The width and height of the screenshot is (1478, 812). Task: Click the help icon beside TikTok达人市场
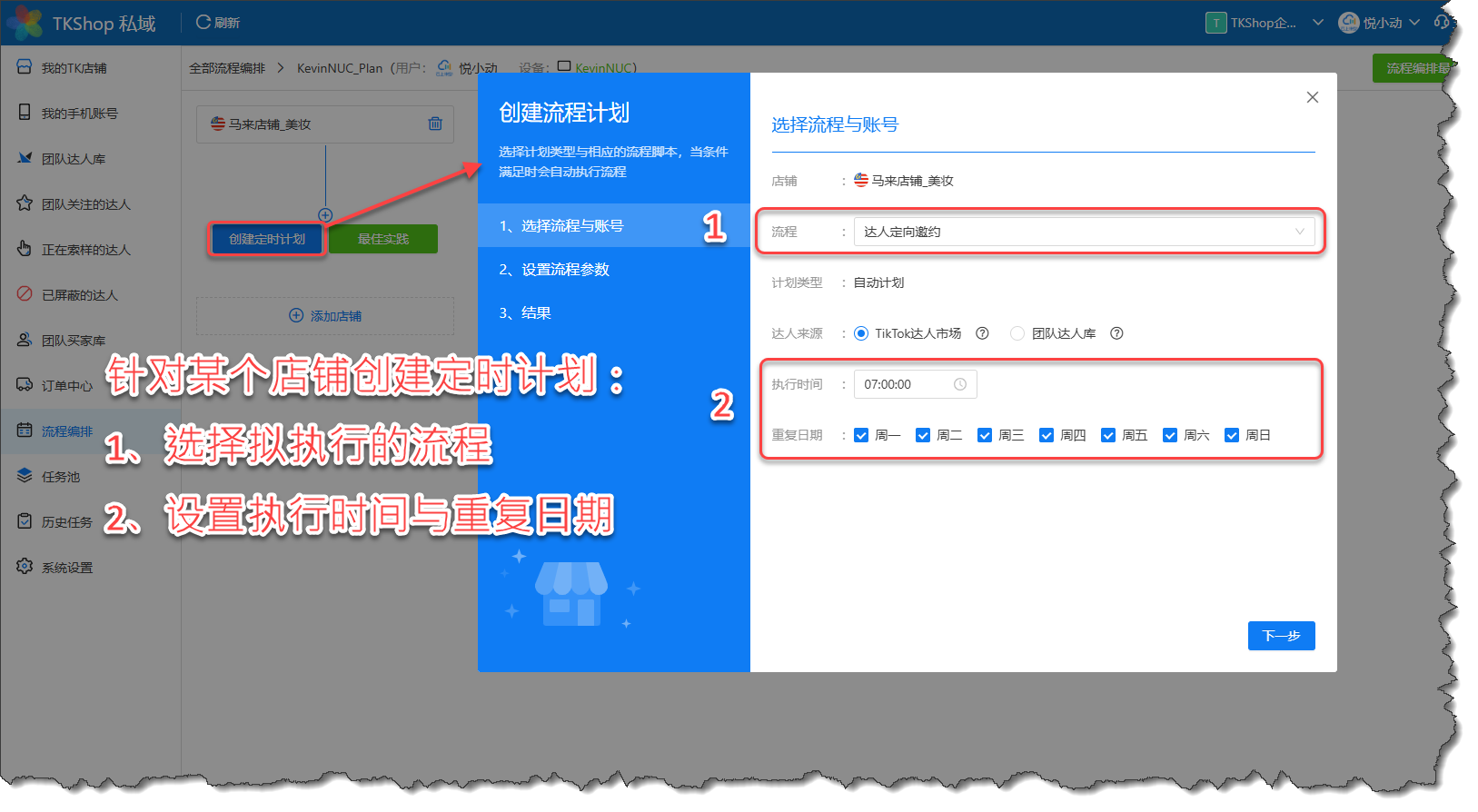pyautogui.click(x=982, y=333)
